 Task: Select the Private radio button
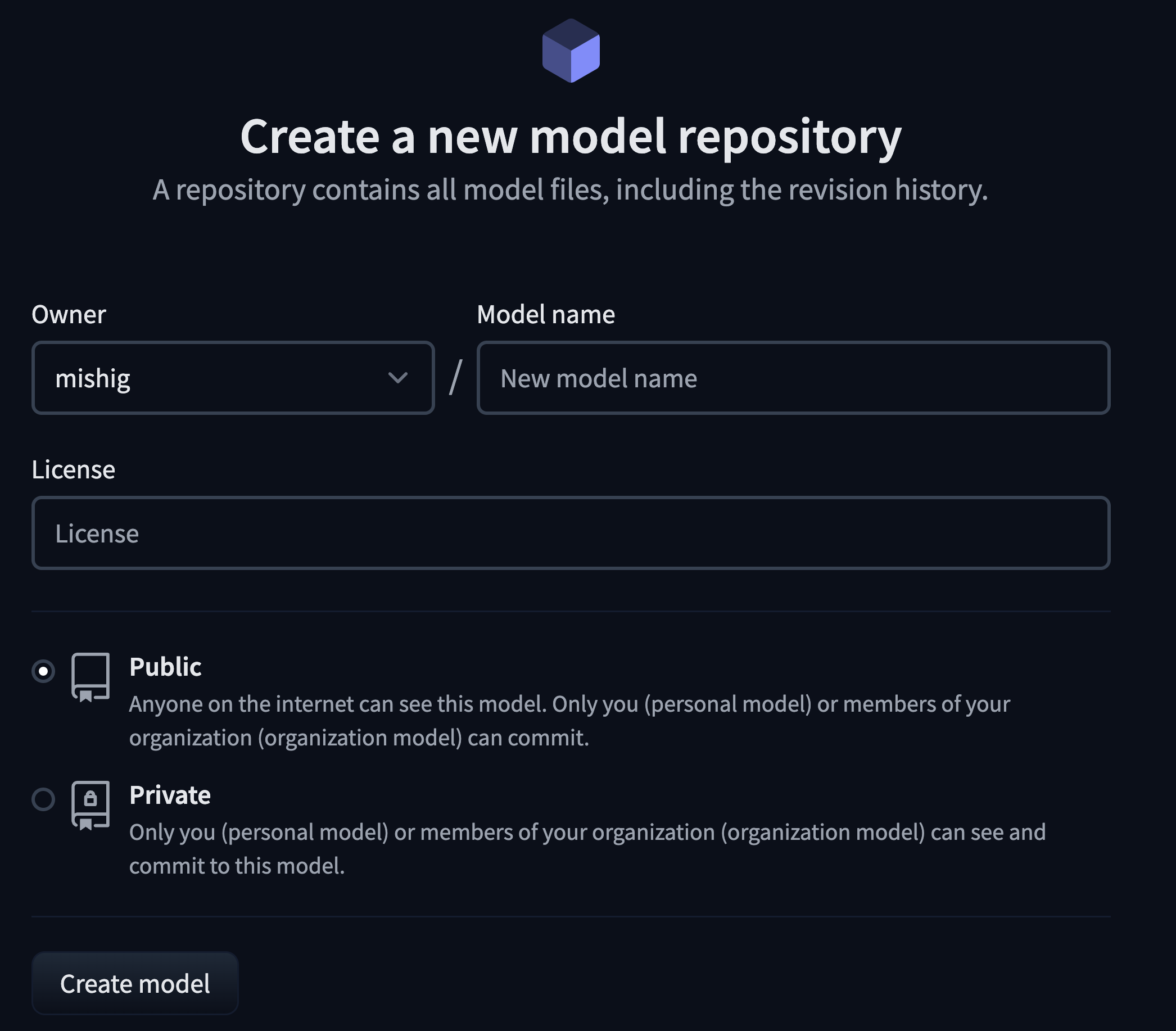pyautogui.click(x=43, y=799)
